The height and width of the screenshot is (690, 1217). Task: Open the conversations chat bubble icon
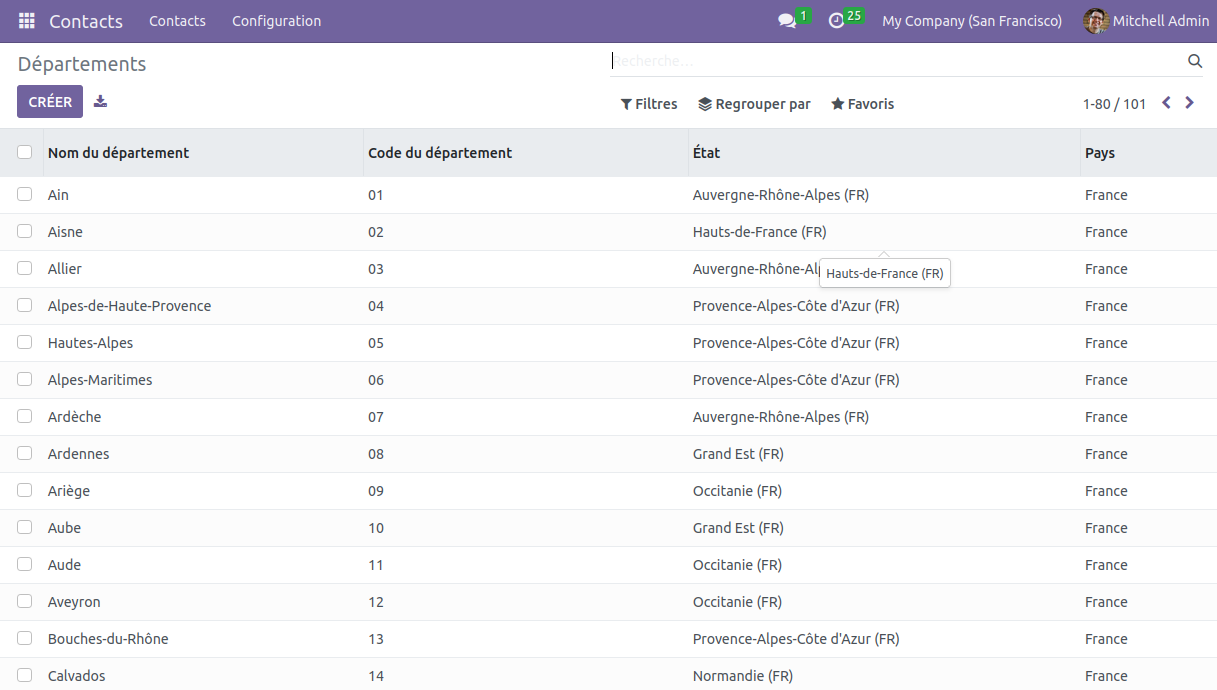tap(787, 21)
